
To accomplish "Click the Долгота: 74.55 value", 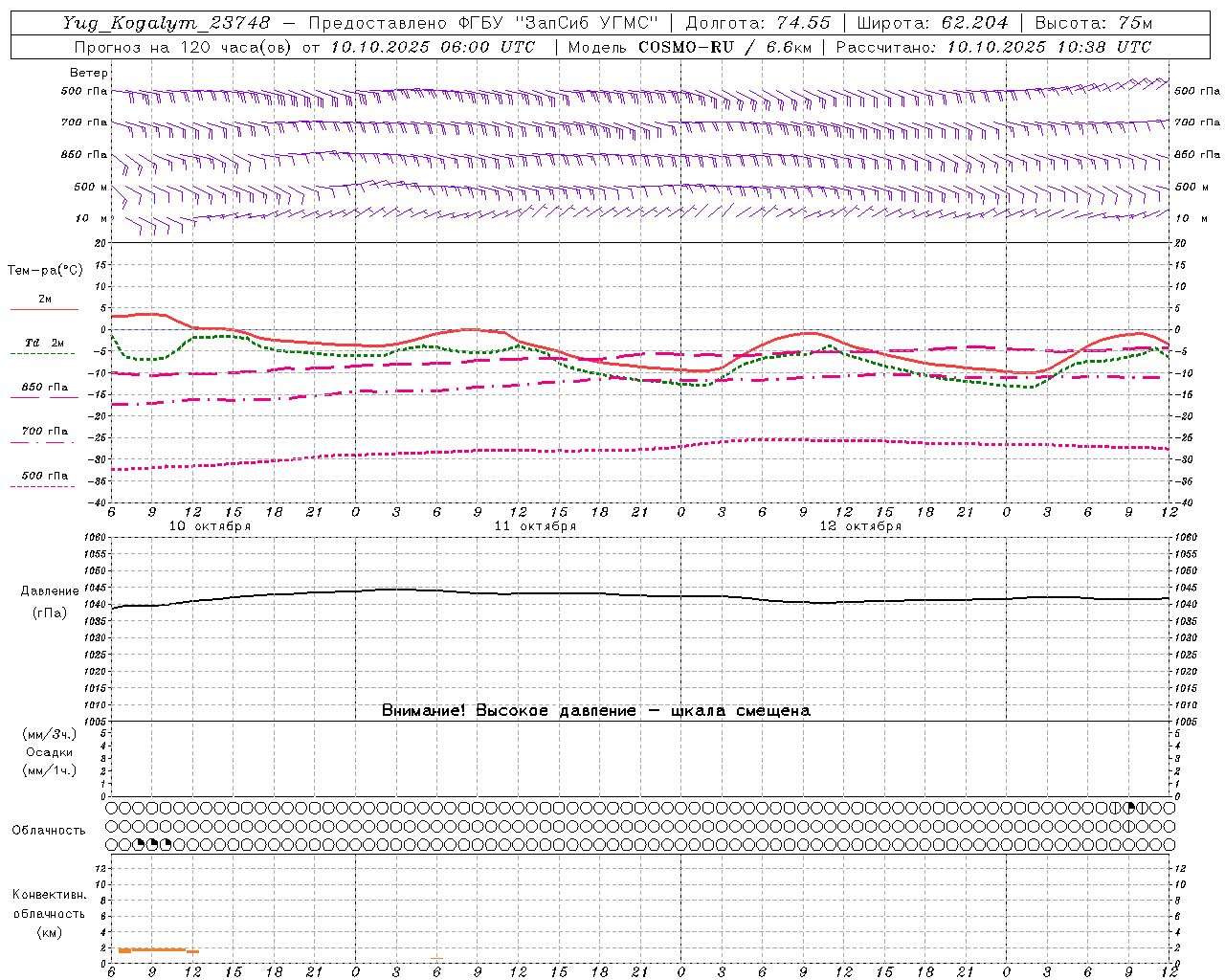I will 758,23.
